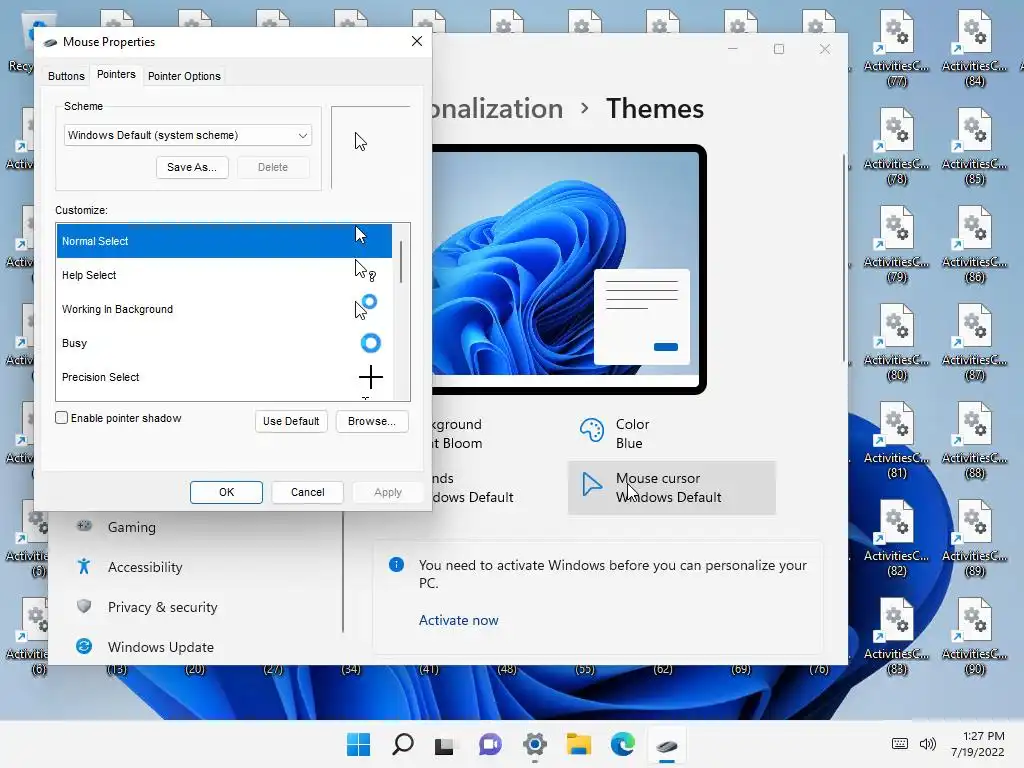Click the Save As... button
1024x768 pixels.
click(x=192, y=167)
